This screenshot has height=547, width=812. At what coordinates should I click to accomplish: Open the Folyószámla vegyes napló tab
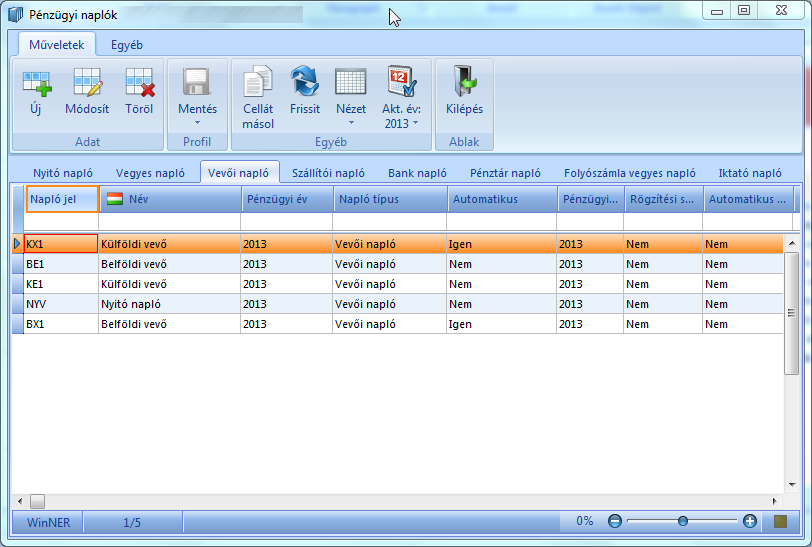click(630, 173)
